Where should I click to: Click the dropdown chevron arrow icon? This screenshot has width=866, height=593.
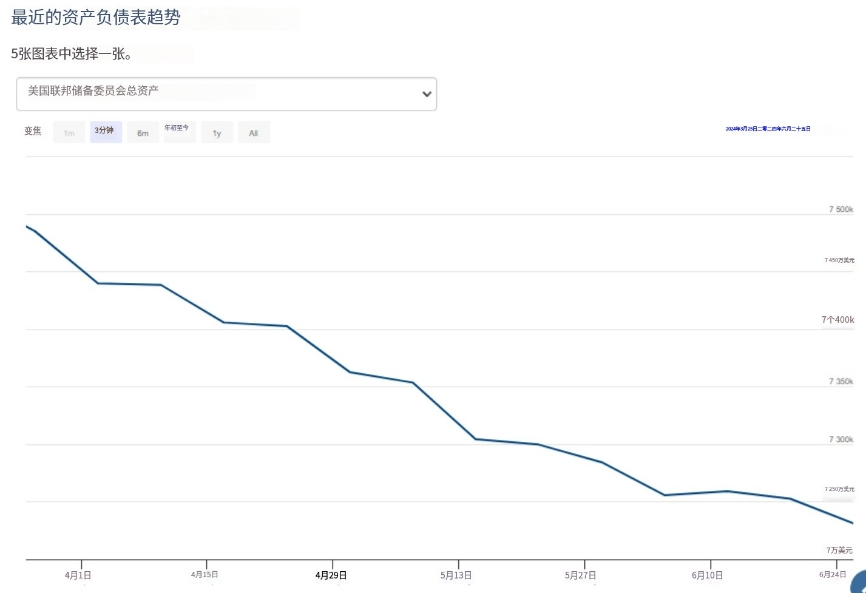pyautogui.click(x=427, y=94)
